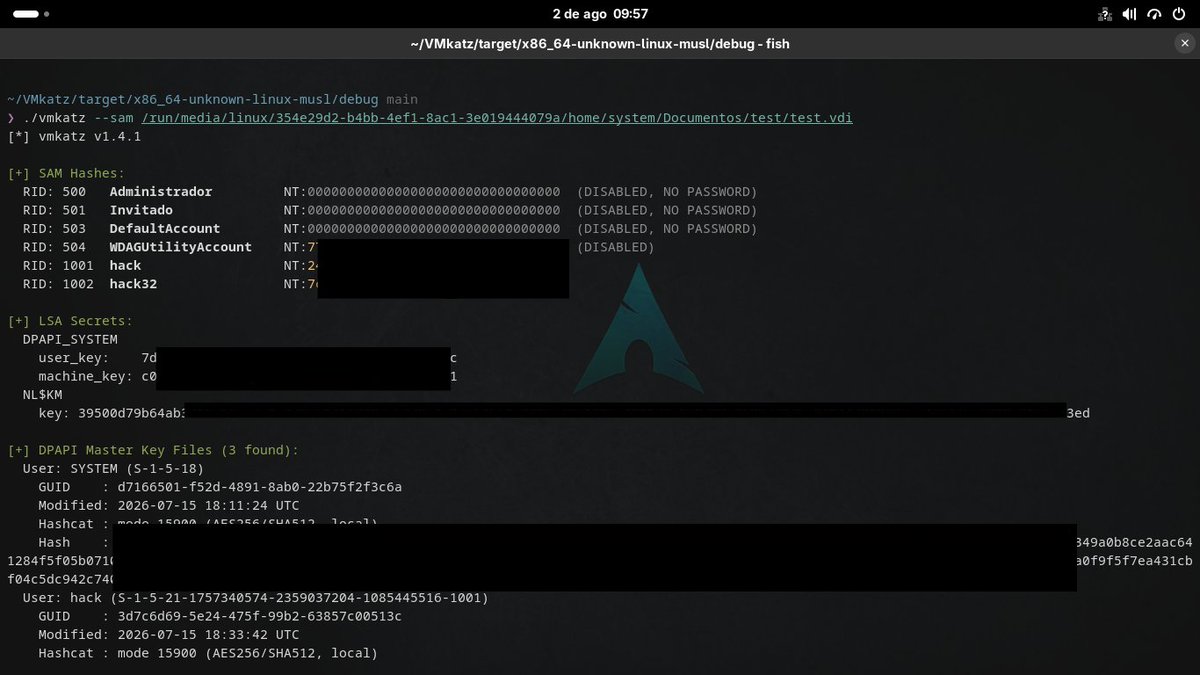Screen dimensions: 1200x675
Task: Click '(DISABLED, NO PASSWORD)' on the Invitado row
Action: pyautogui.click(x=667, y=210)
